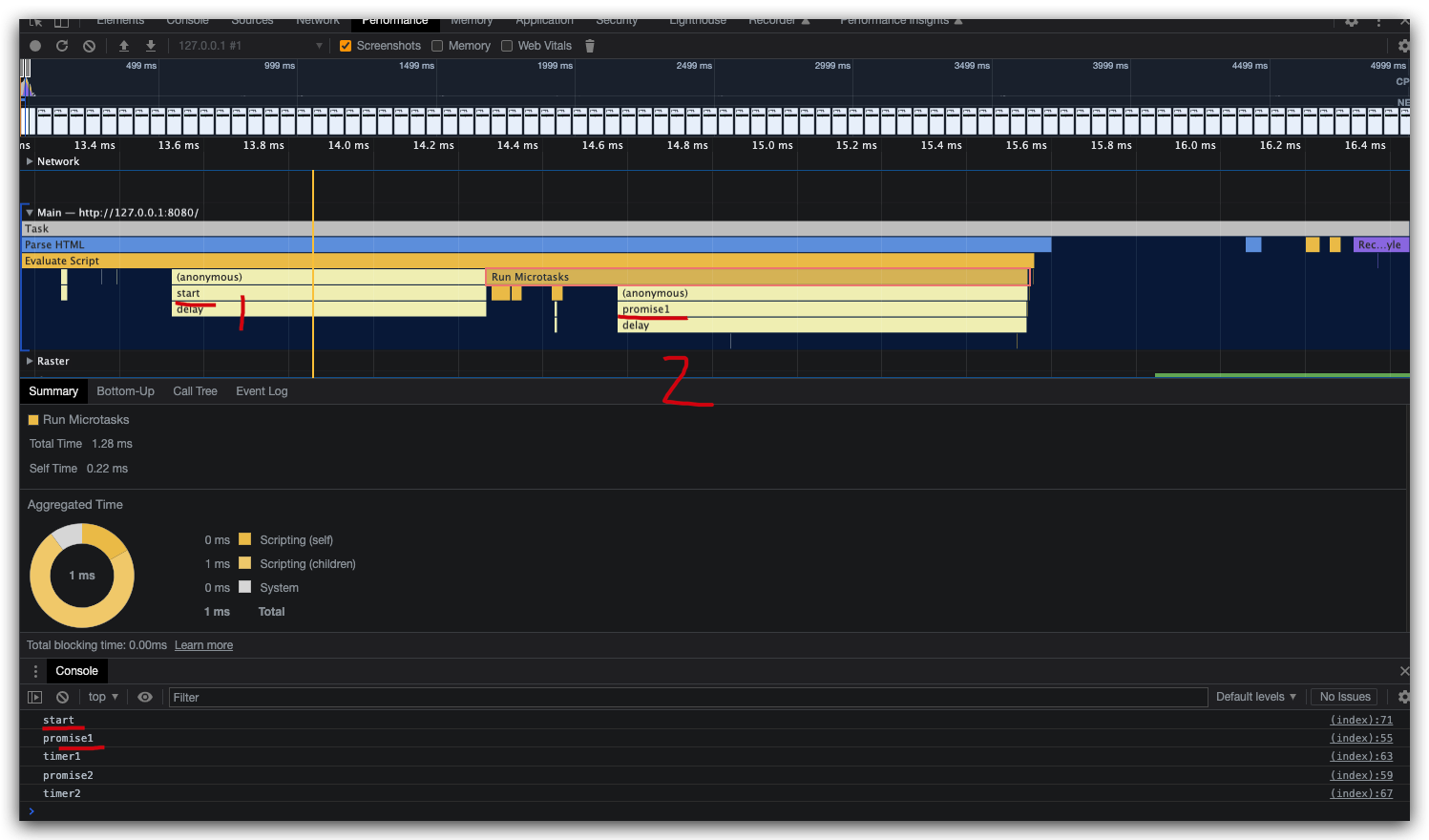Open source link (index):71
This screenshot has height=840, width=1429.
click(1361, 721)
